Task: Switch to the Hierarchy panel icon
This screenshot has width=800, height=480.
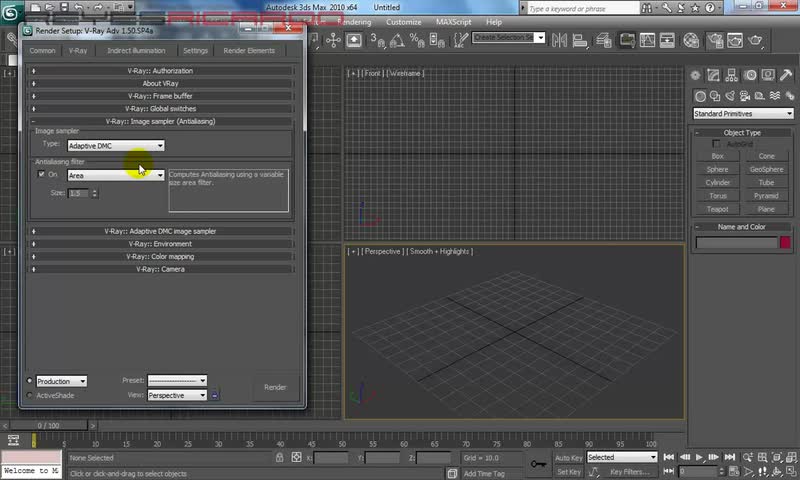Action: pyautogui.click(x=731, y=75)
